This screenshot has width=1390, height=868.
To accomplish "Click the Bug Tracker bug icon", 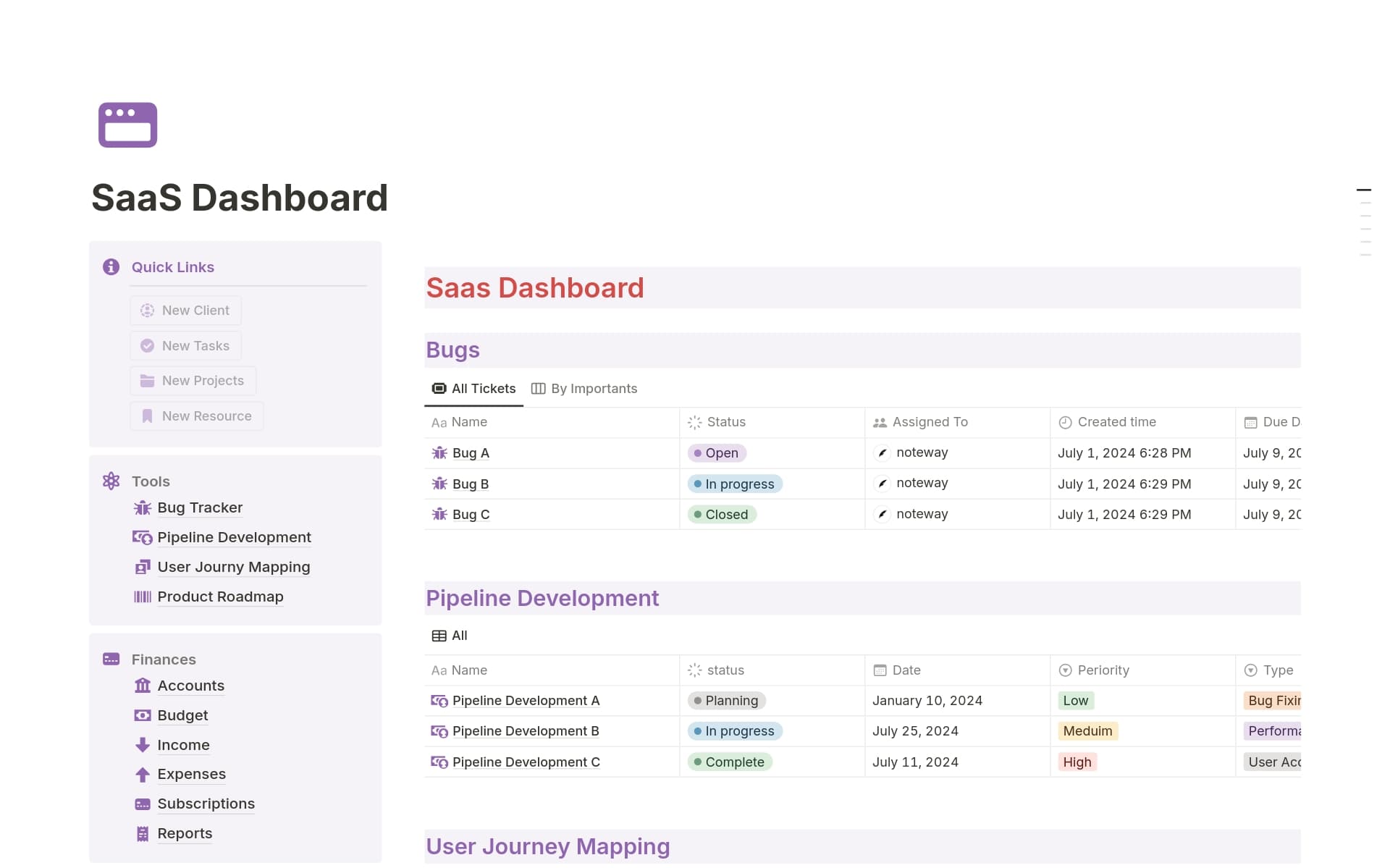I will [143, 508].
